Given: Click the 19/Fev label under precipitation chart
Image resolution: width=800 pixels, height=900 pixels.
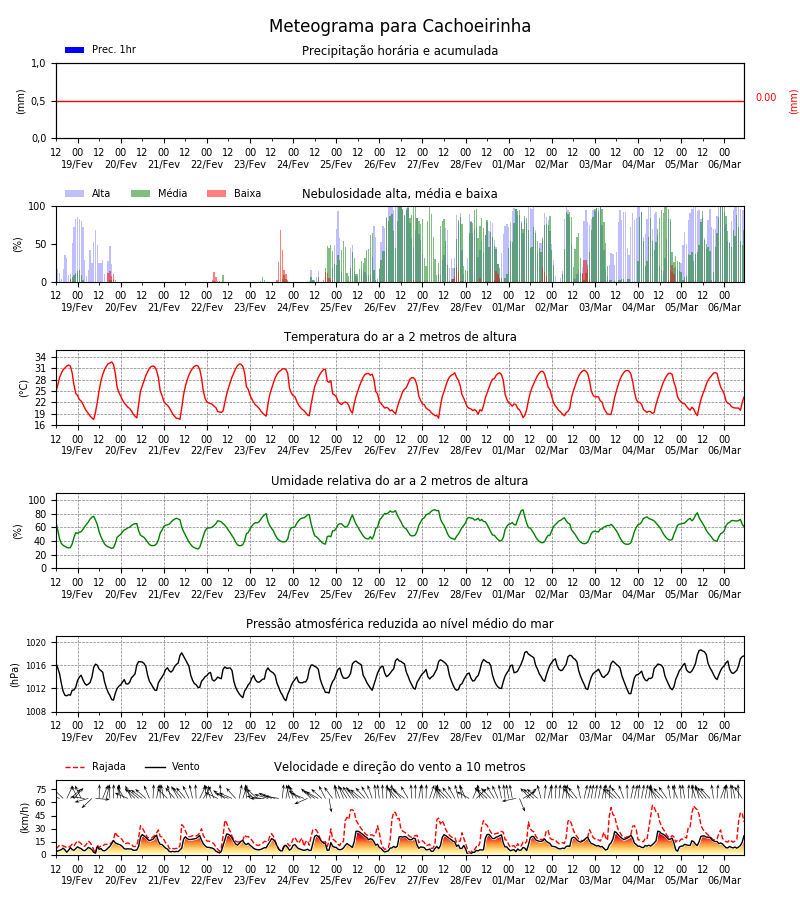Looking at the screenshot, I should tap(77, 165).
